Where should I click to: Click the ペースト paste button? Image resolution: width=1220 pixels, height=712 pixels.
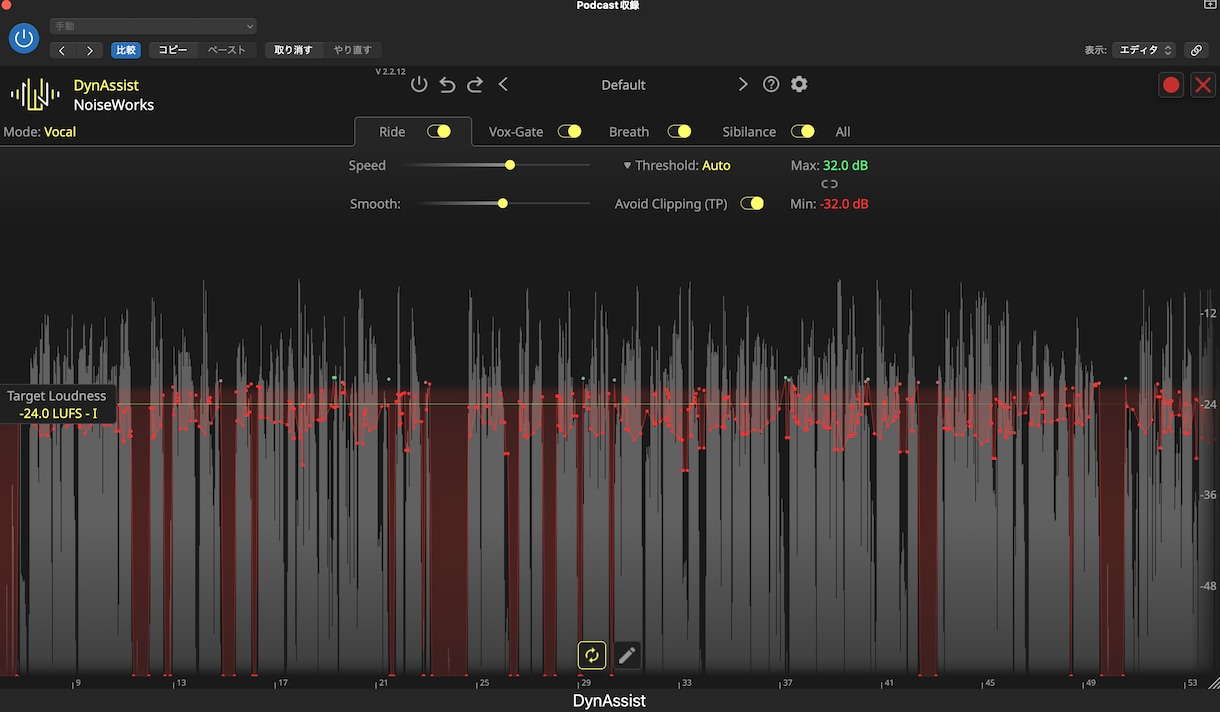227,50
